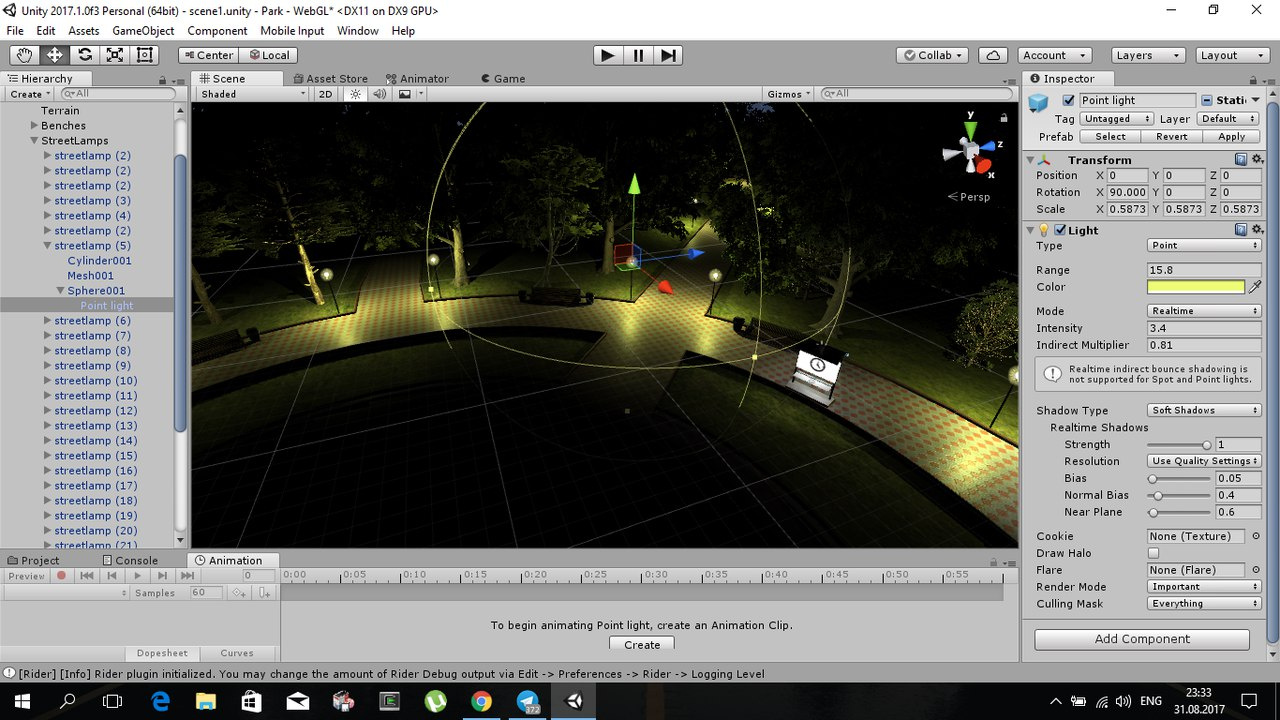Toggle scene audio speaker icon
Screen dimensions: 1280x720
coord(380,94)
